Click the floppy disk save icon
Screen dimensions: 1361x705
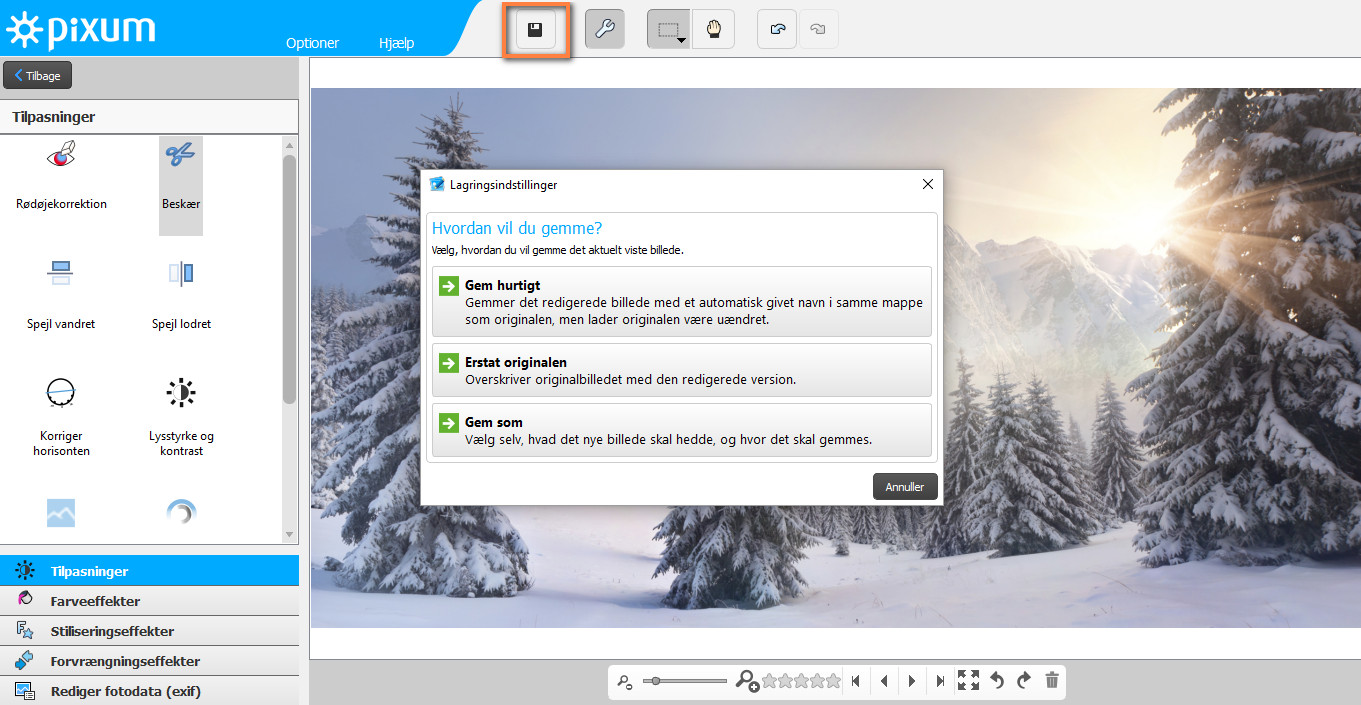point(535,30)
